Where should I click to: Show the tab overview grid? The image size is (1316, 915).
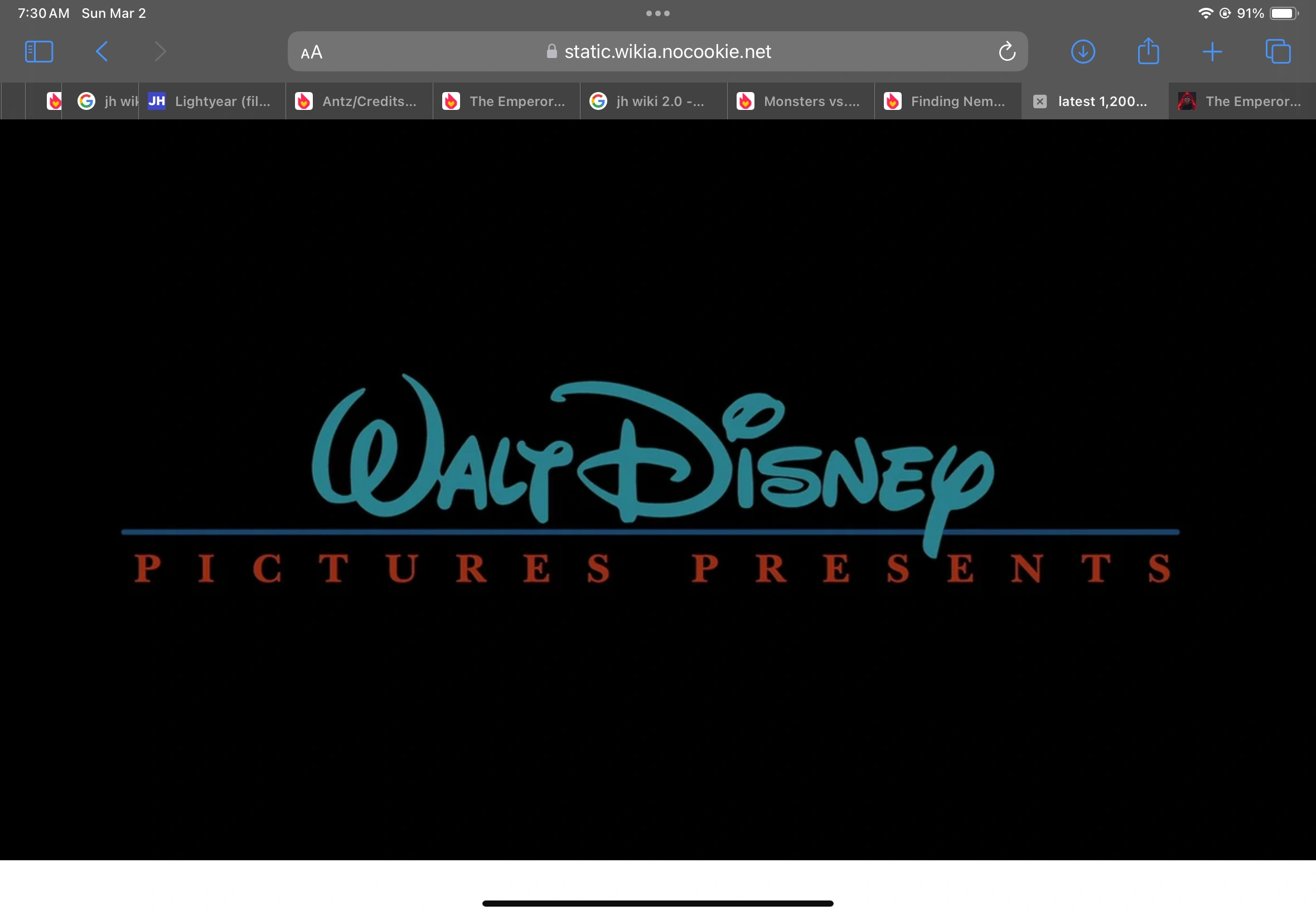pyautogui.click(x=1278, y=51)
